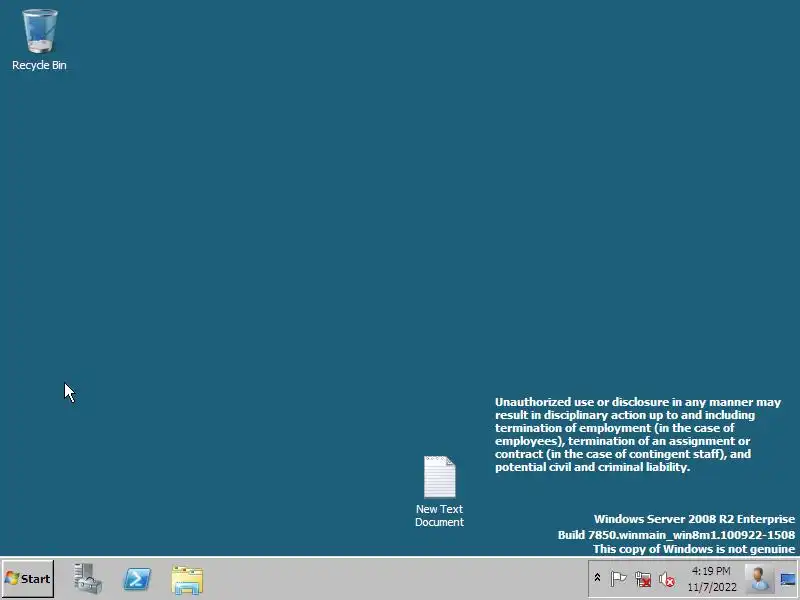Click the network status tray icon

click(643, 579)
